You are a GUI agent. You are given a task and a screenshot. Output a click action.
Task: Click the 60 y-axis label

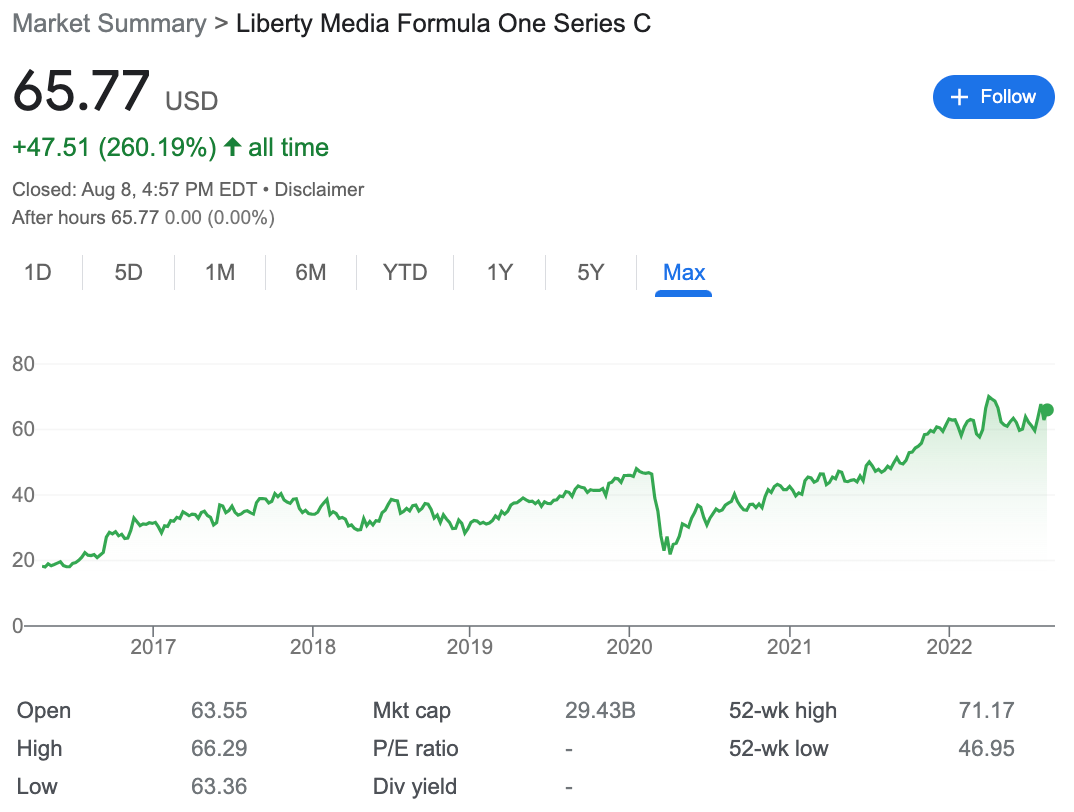coord(23,430)
